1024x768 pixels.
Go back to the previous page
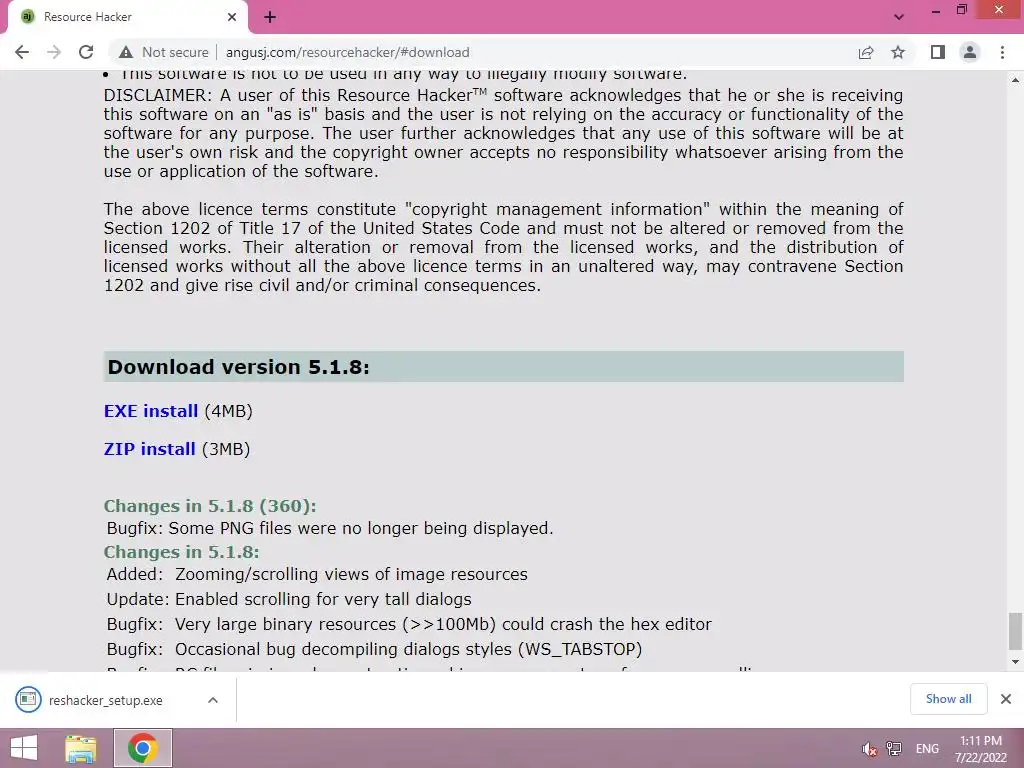pyautogui.click(x=22, y=52)
